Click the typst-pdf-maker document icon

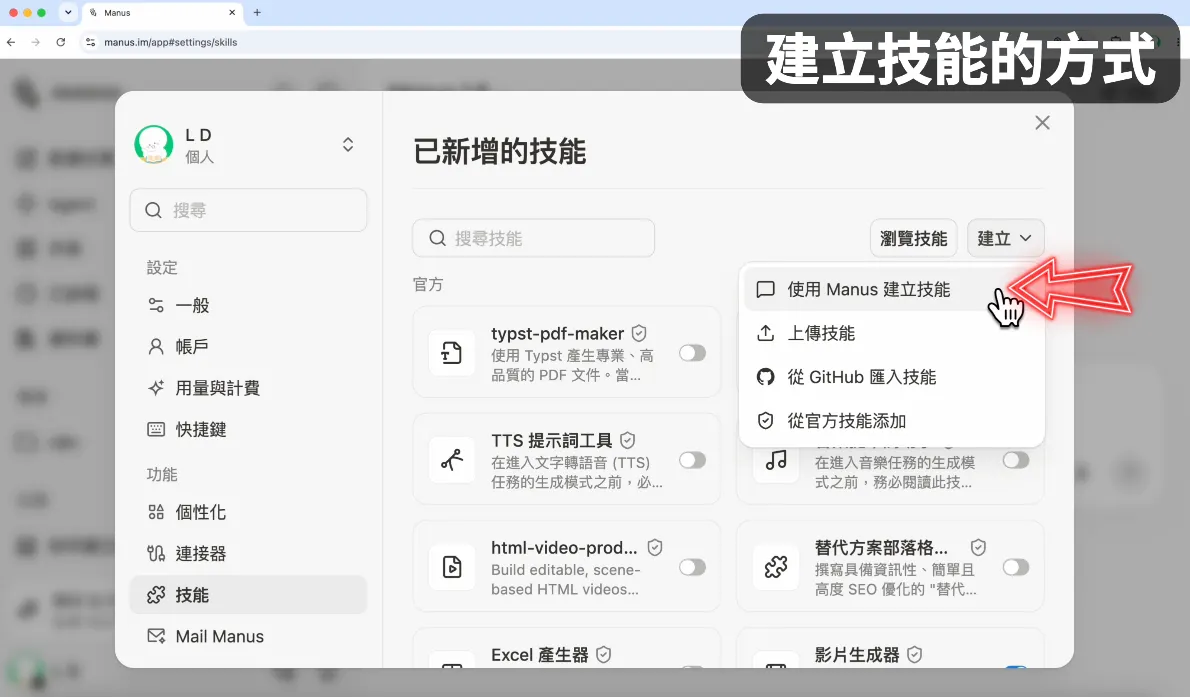[452, 353]
